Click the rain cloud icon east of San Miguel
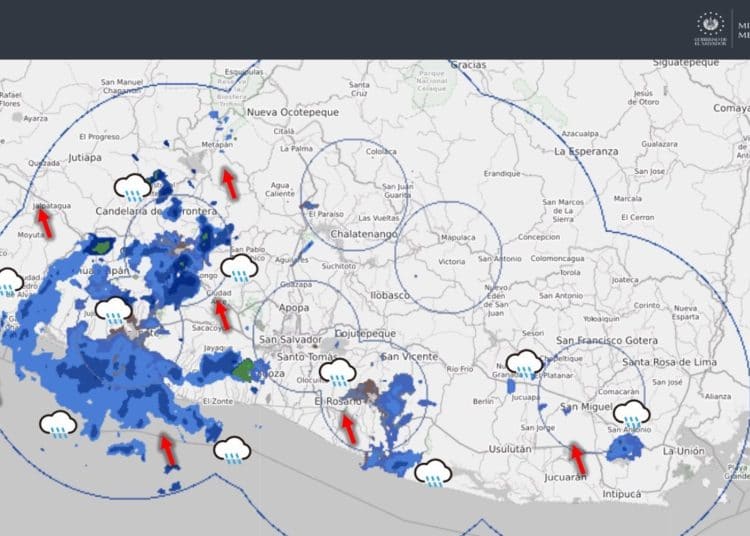Viewport: 750px width, 536px height. coord(632,414)
